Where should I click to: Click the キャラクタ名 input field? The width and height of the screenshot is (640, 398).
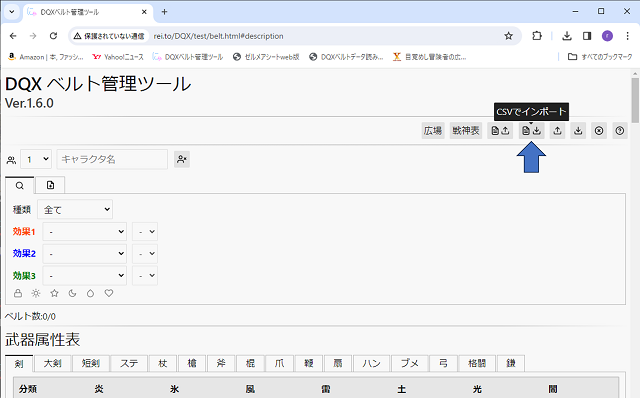[112, 159]
